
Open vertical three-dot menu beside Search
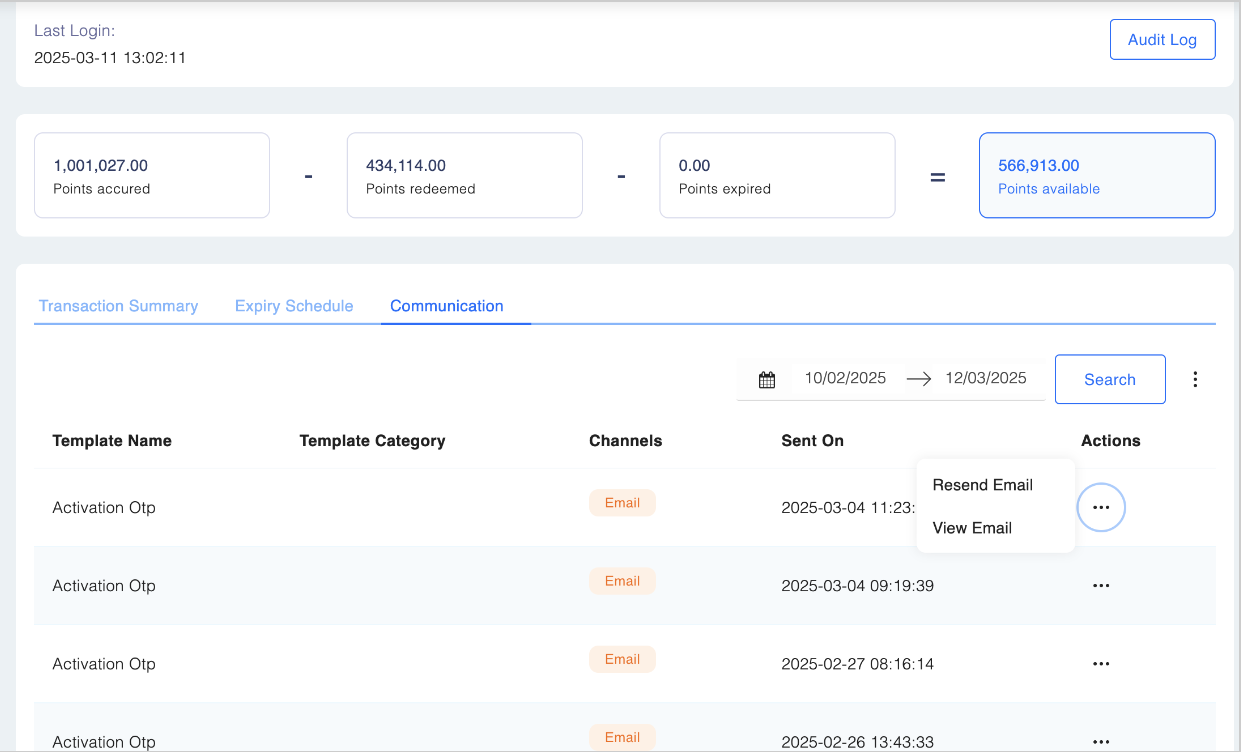pos(1195,379)
